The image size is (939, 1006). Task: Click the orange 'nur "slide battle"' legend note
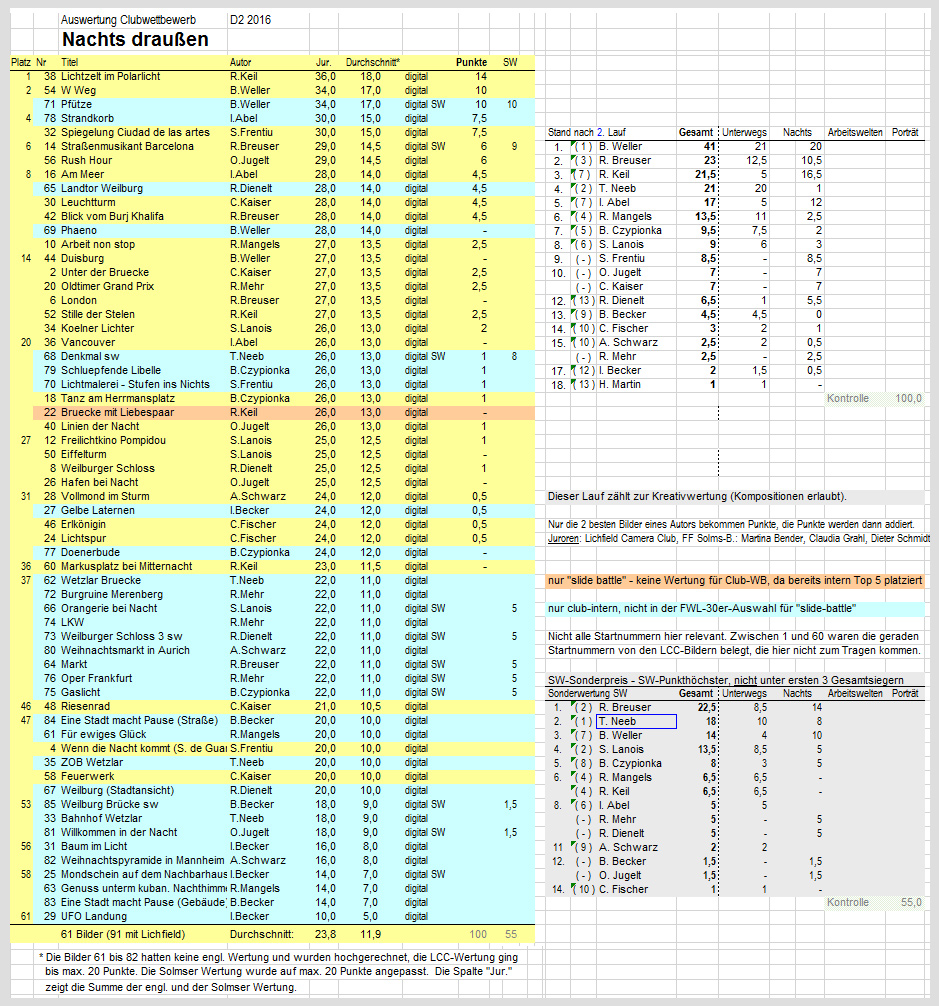(735, 581)
